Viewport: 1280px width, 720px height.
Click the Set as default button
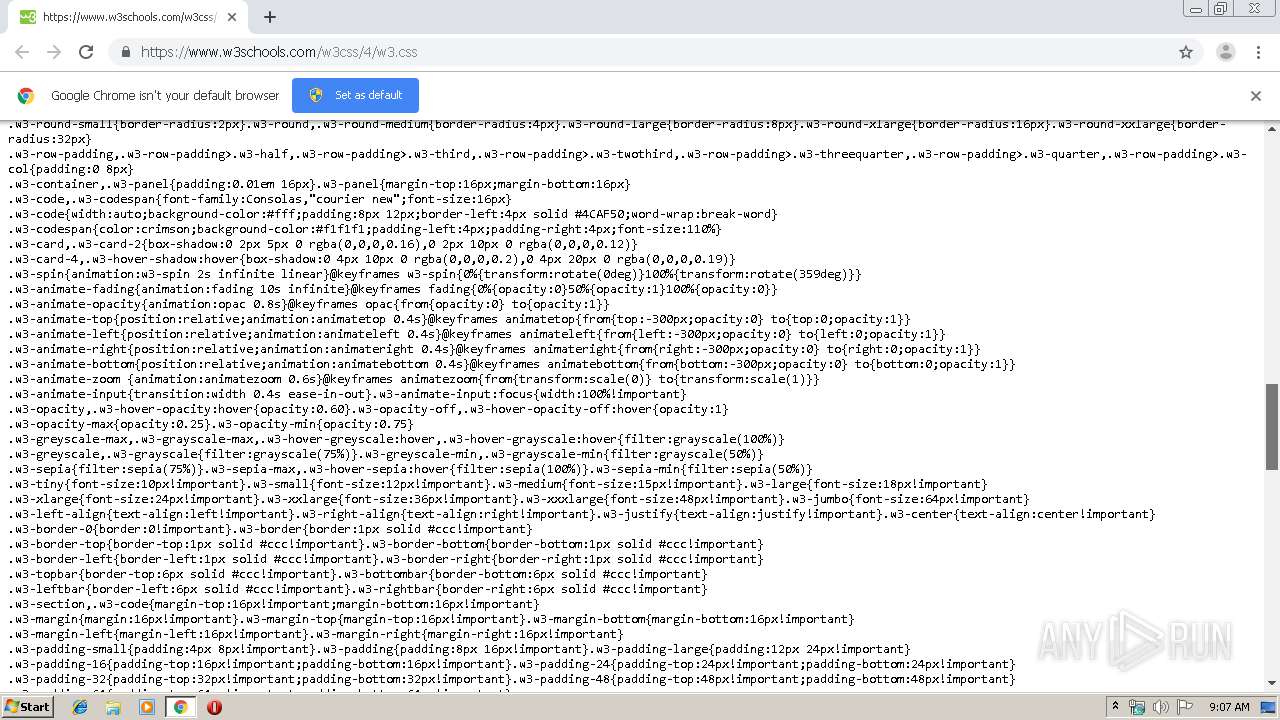(x=355, y=95)
